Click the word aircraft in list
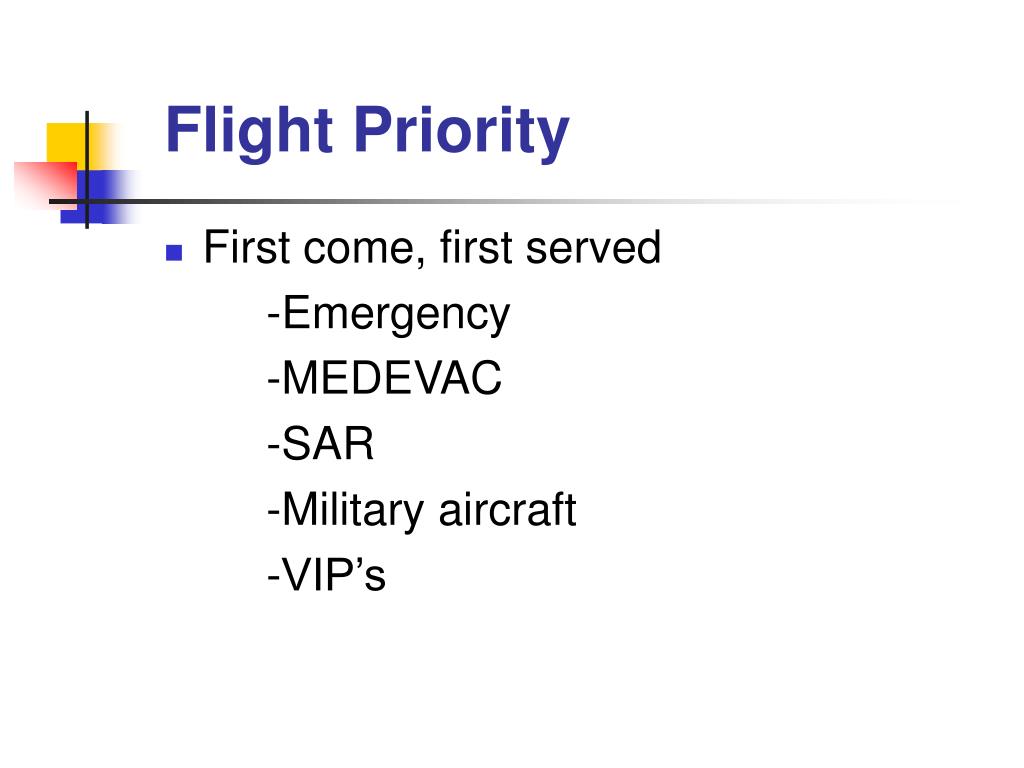Image resolution: width=1024 pixels, height=768 pixels. (x=507, y=509)
